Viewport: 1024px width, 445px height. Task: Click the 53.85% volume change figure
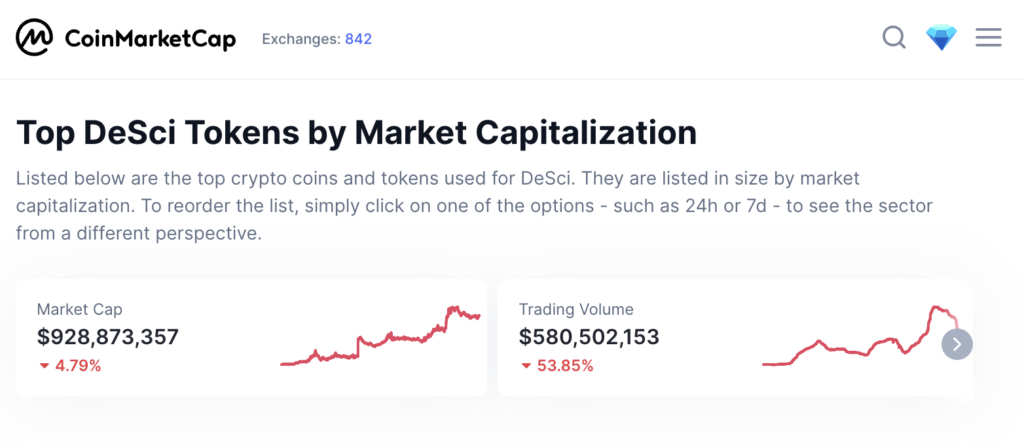565,366
